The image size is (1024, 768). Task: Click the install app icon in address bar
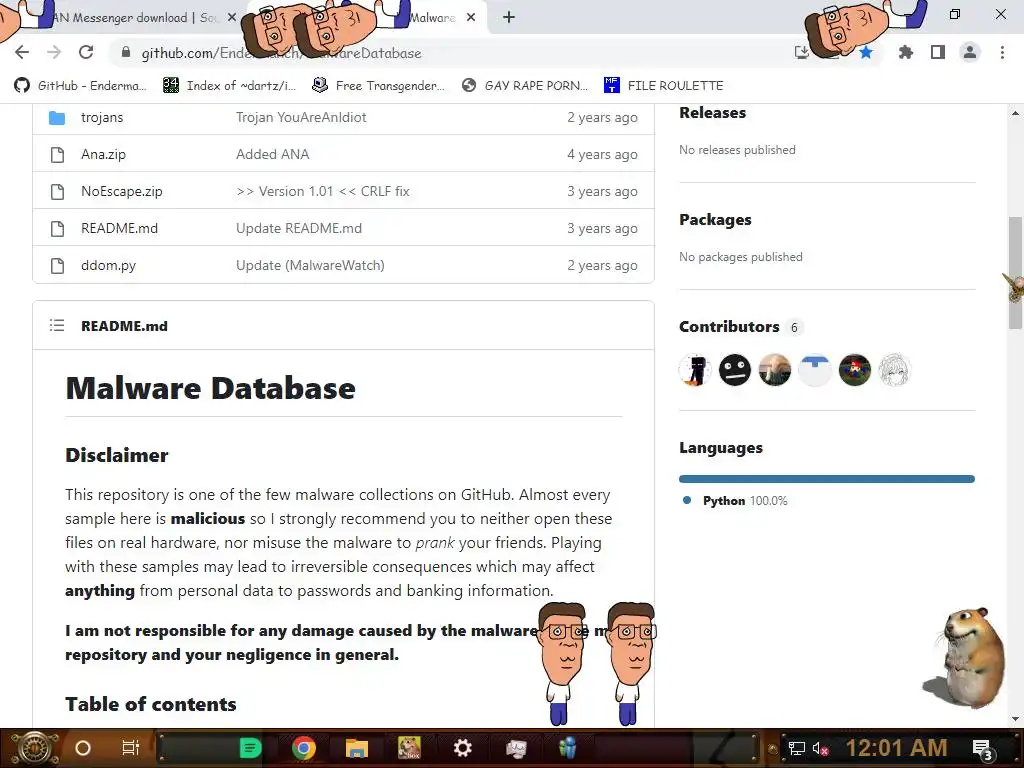coord(802,53)
